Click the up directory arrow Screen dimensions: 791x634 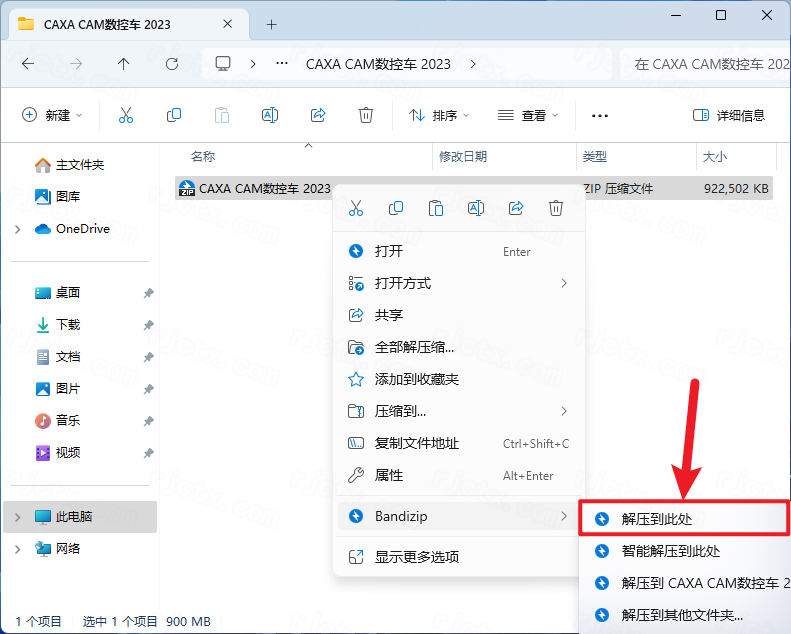[124, 64]
